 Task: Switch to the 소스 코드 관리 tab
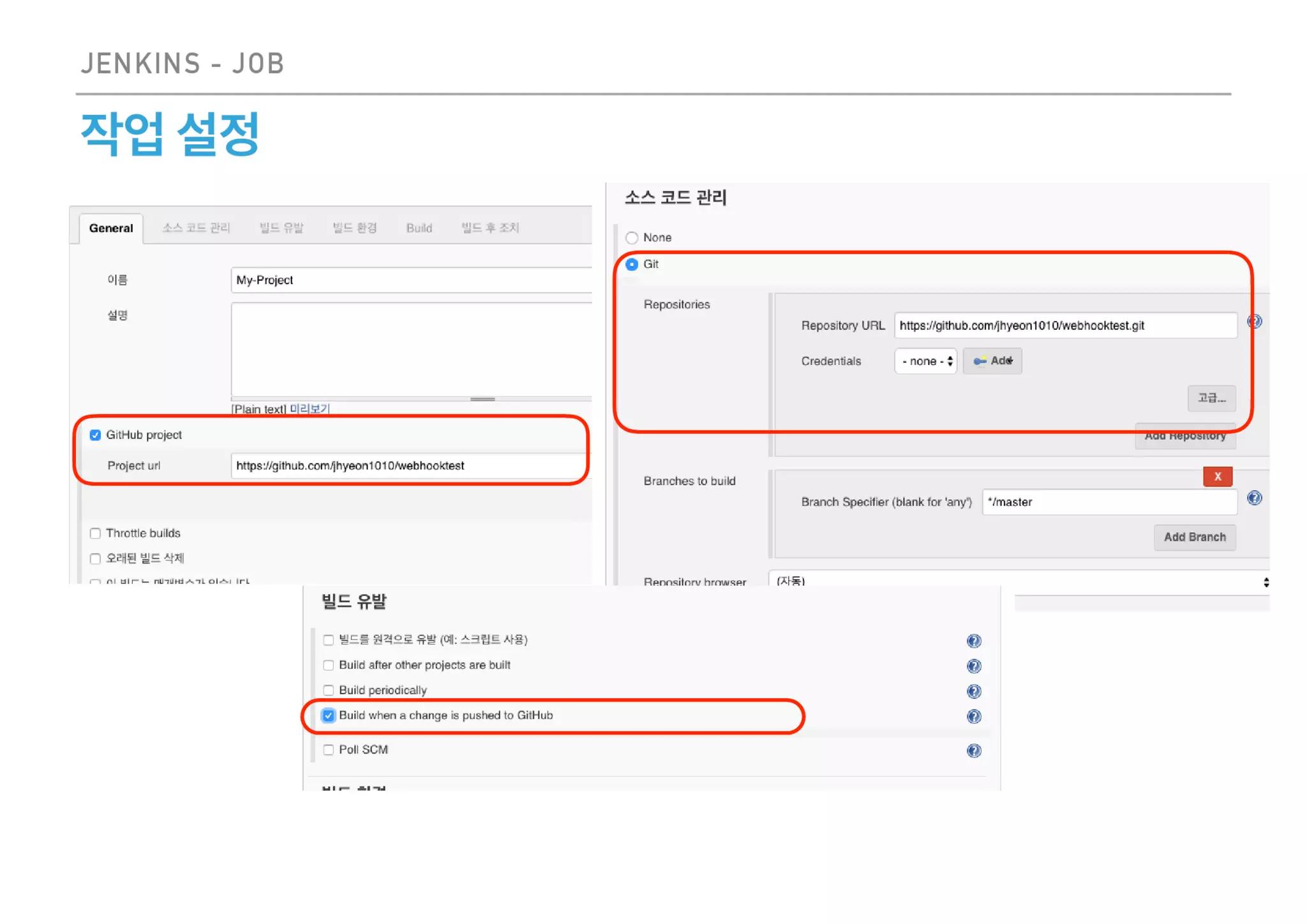point(196,228)
